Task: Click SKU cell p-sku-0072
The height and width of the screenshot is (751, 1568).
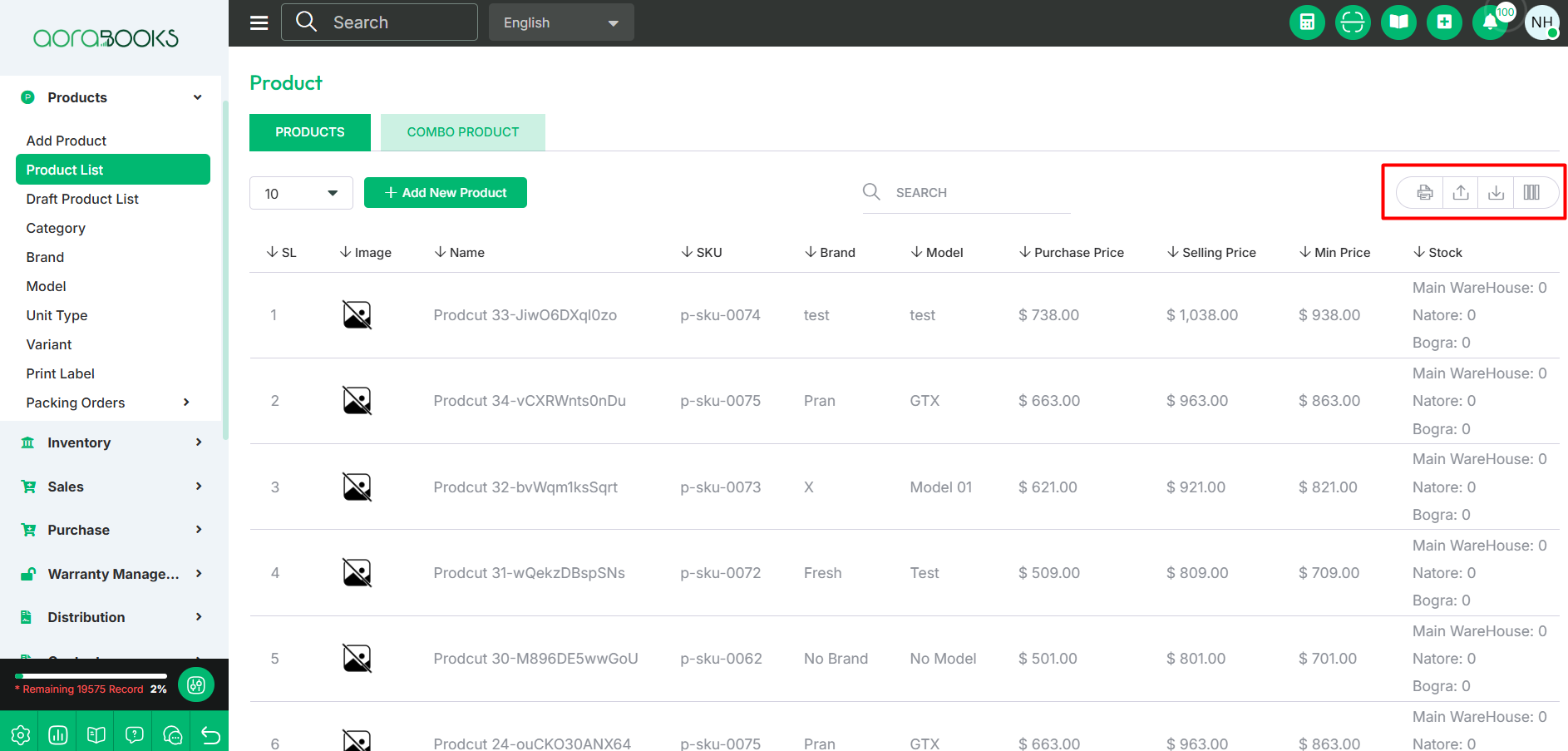Action: tap(720, 573)
